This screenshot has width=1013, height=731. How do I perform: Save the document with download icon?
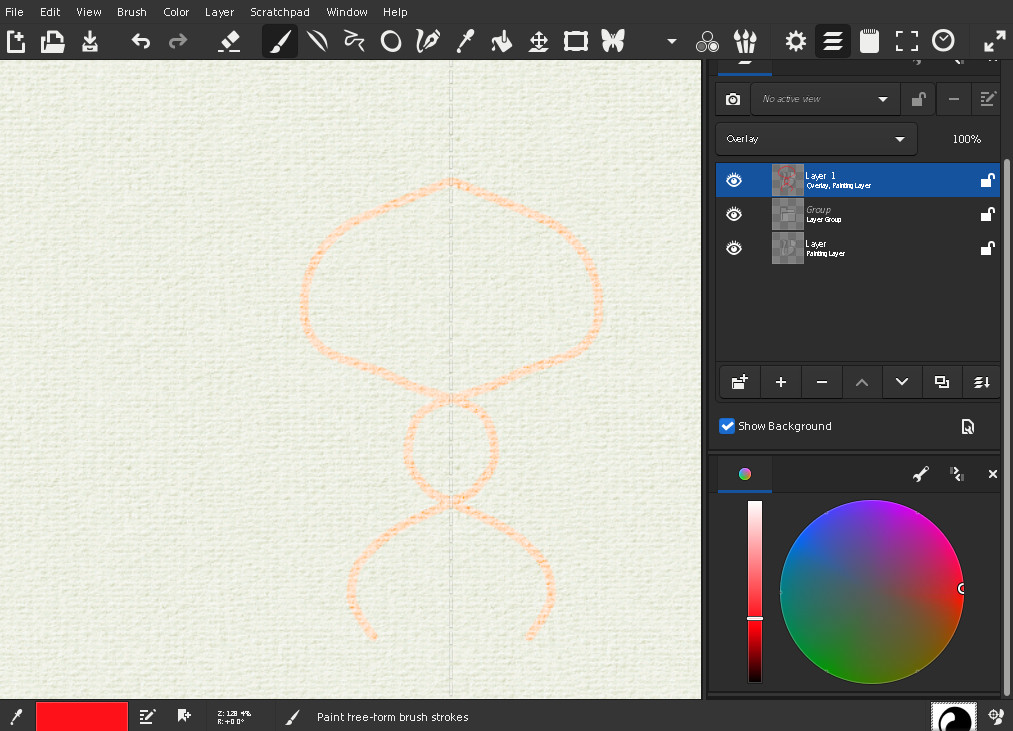(x=90, y=41)
